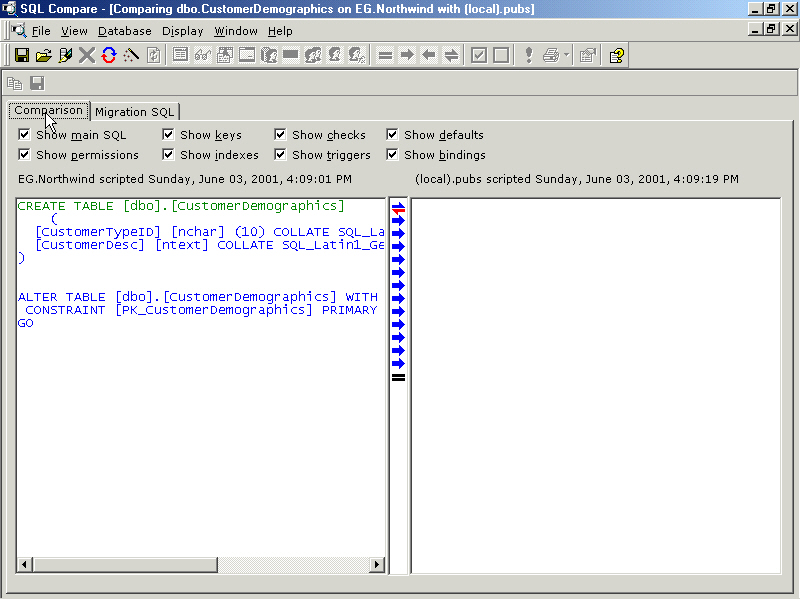800x600 pixels.
Task: Click the horizontal scrollbar thumb under SQL pane
Action: [125, 564]
